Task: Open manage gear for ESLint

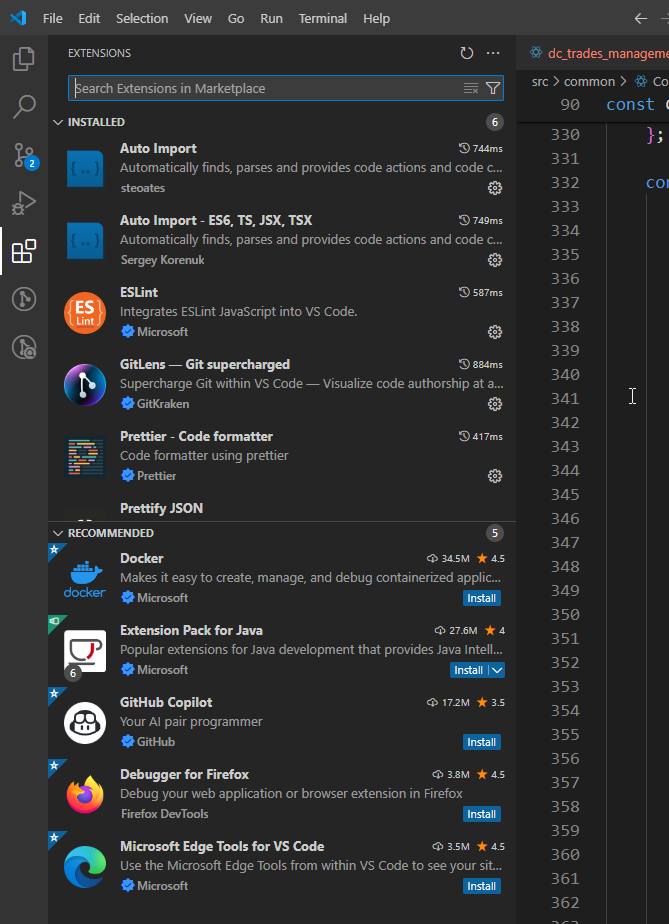Action: point(495,332)
